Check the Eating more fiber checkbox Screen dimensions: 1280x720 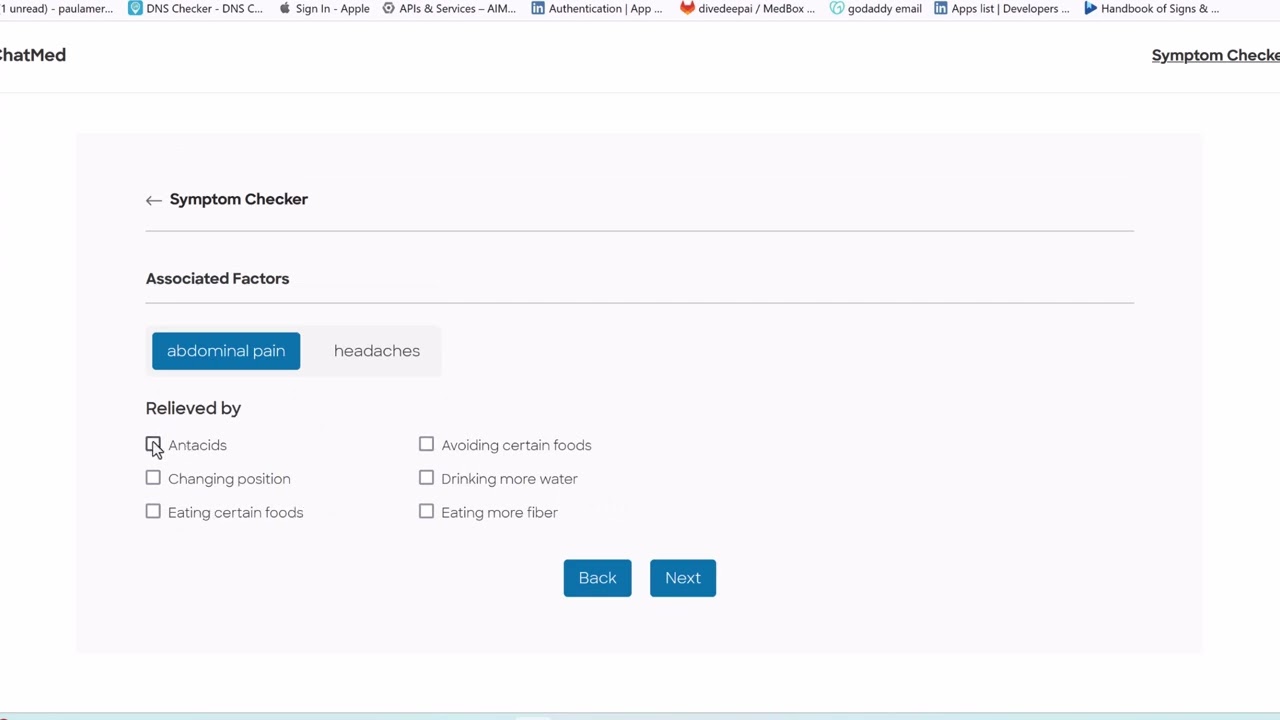click(426, 511)
